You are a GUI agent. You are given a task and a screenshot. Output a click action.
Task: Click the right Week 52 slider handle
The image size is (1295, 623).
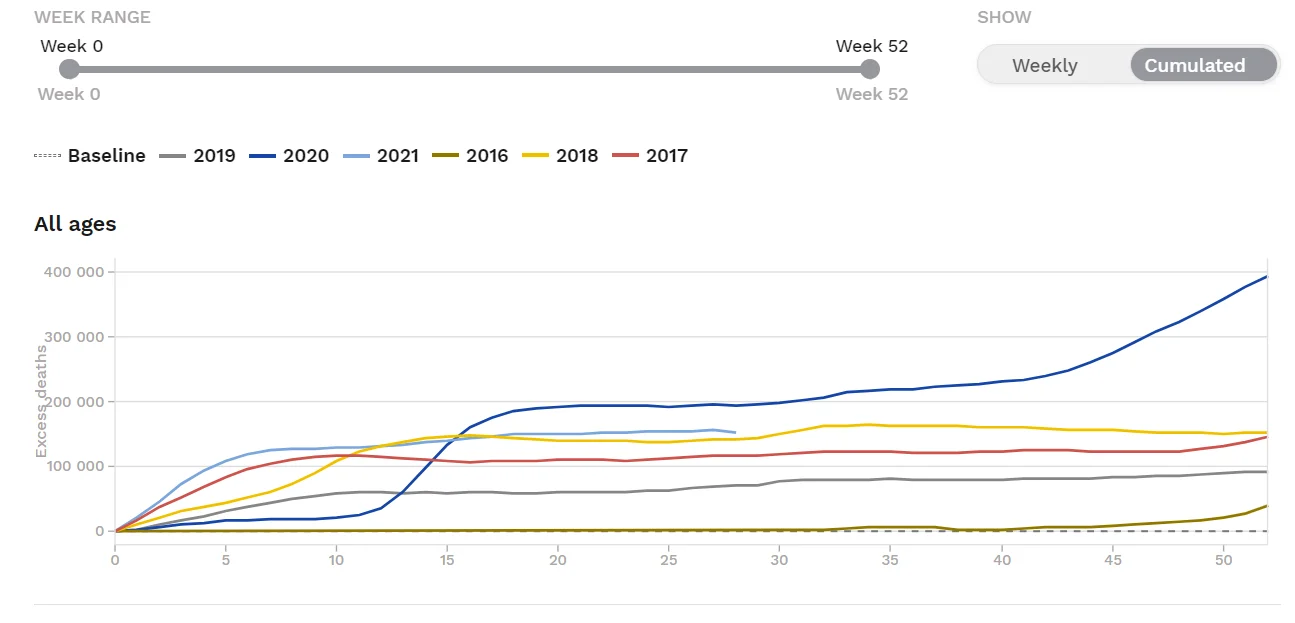coord(870,69)
